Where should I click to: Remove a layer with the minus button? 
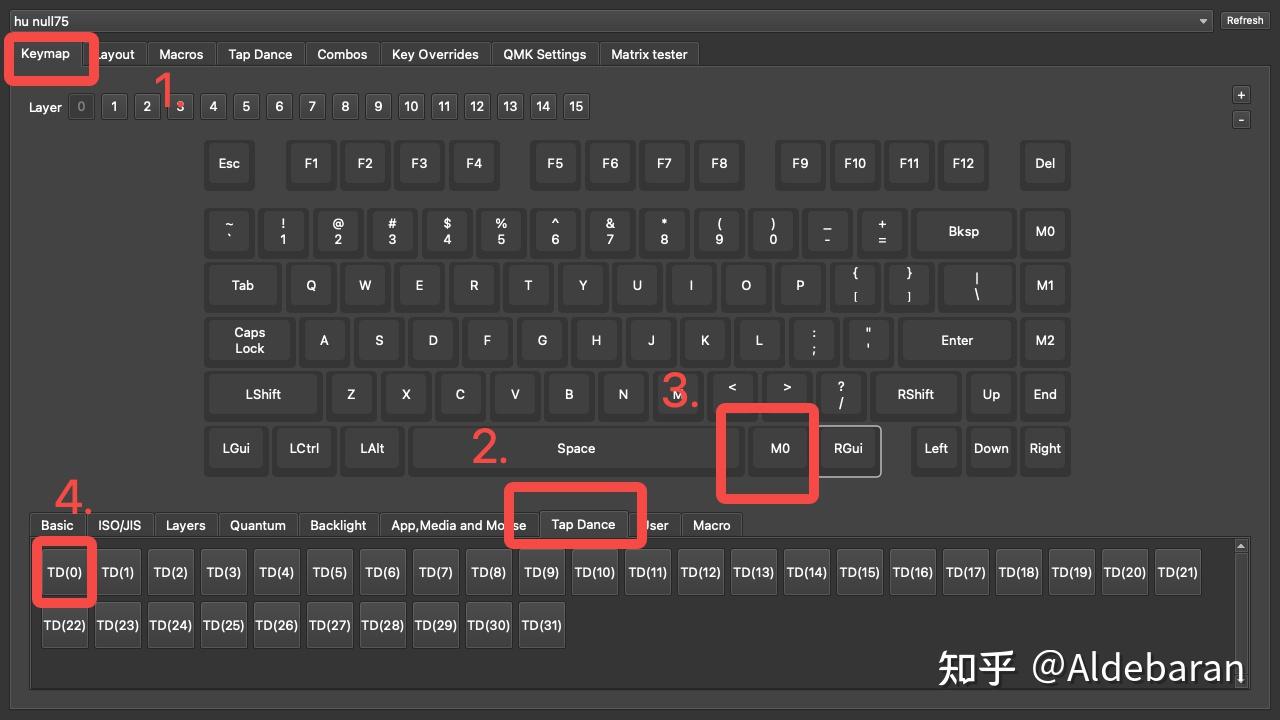tap(1241, 120)
